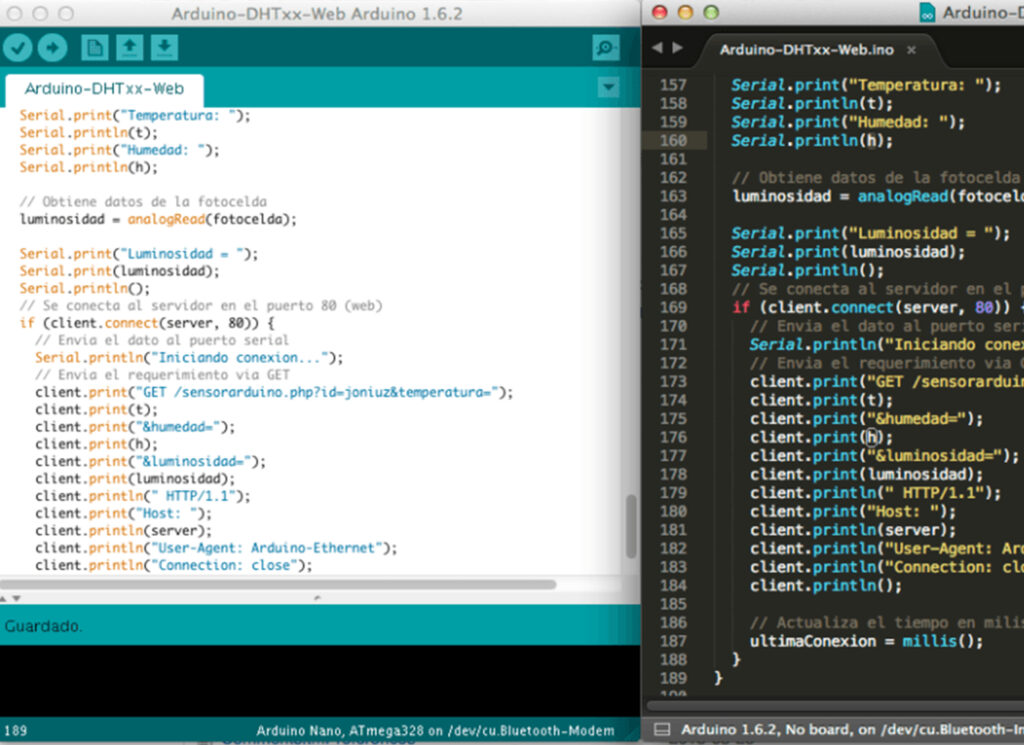Click the Arduino file icon in Sublime title bar
The height and width of the screenshot is (745, 1024).
927,12
